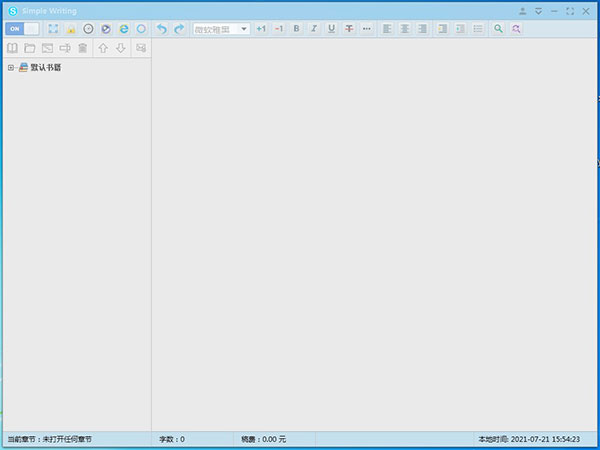Open the title bar dropdown menu arrow
Image resolution: width=600 pixels, height=450 pixels.
coord(538,11)
